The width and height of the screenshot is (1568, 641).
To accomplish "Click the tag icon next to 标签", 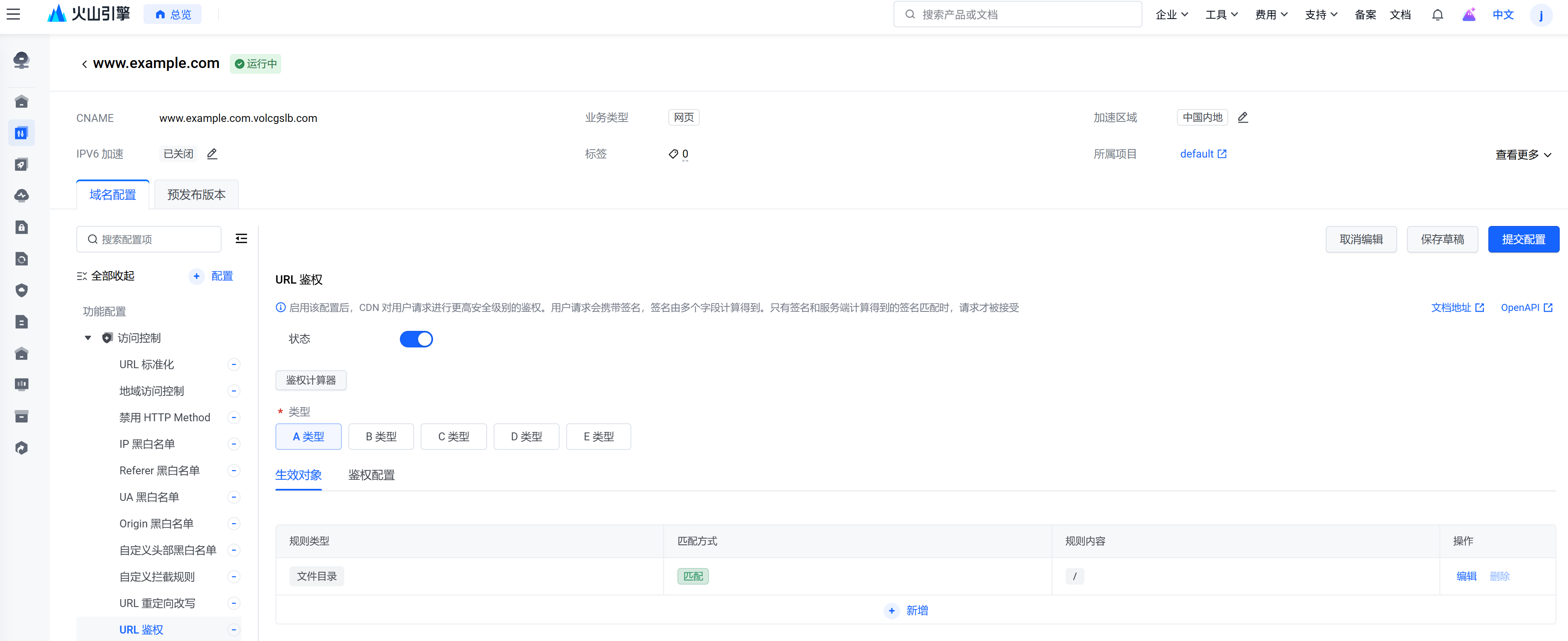I will point(673,154).
